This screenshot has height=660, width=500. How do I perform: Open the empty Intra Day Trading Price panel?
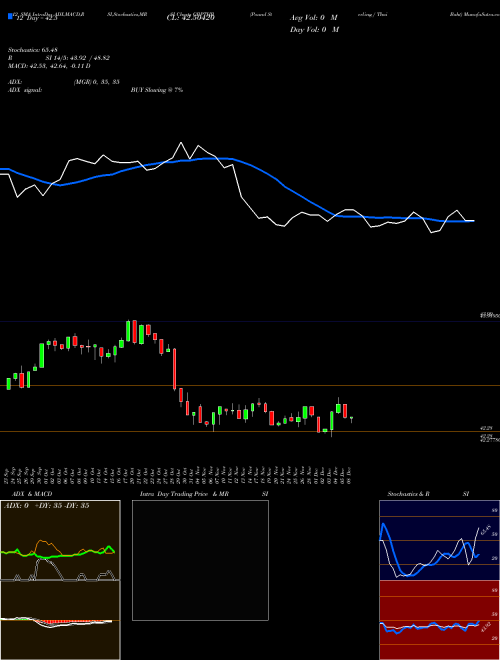200,560
